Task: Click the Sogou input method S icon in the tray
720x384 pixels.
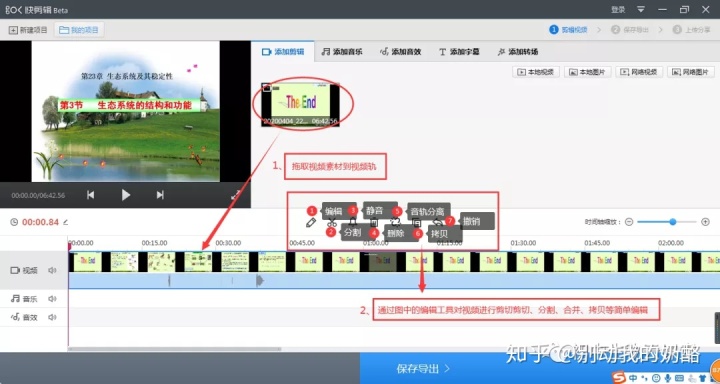Action: [619, 377]
